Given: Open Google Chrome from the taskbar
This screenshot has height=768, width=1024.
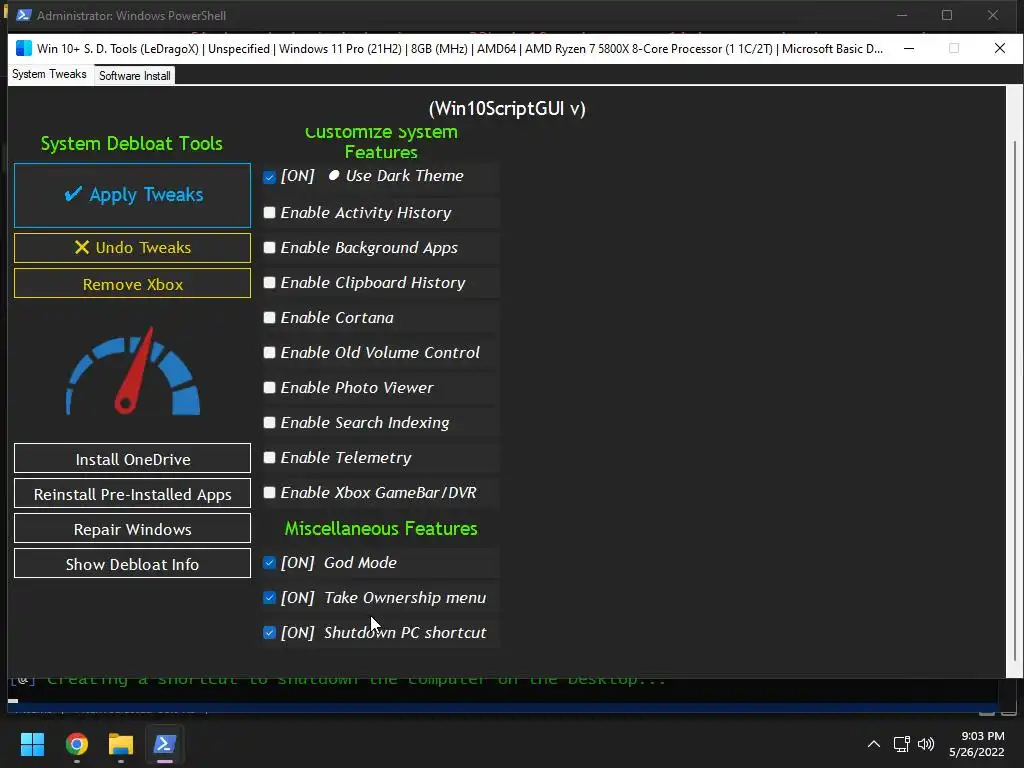Looking at the screenshot, I should point(76,744).
